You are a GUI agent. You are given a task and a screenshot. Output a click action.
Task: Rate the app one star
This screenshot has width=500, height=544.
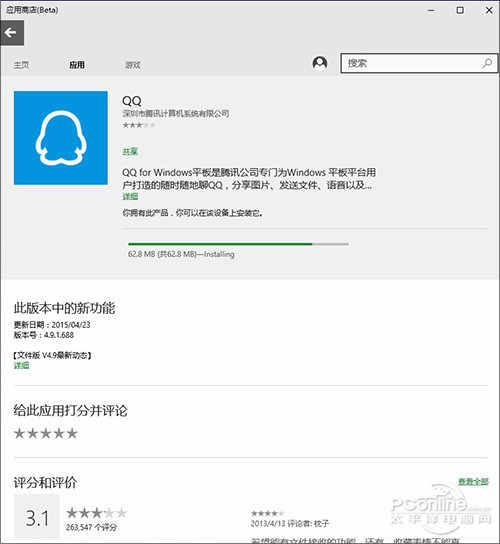pyautogui.click(x=19, y=433)
